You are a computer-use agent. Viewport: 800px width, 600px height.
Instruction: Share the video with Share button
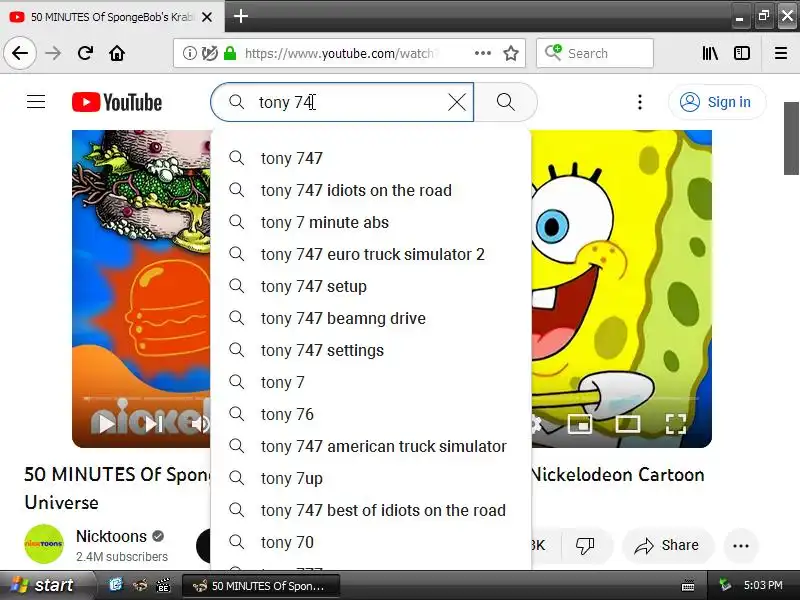668,545
